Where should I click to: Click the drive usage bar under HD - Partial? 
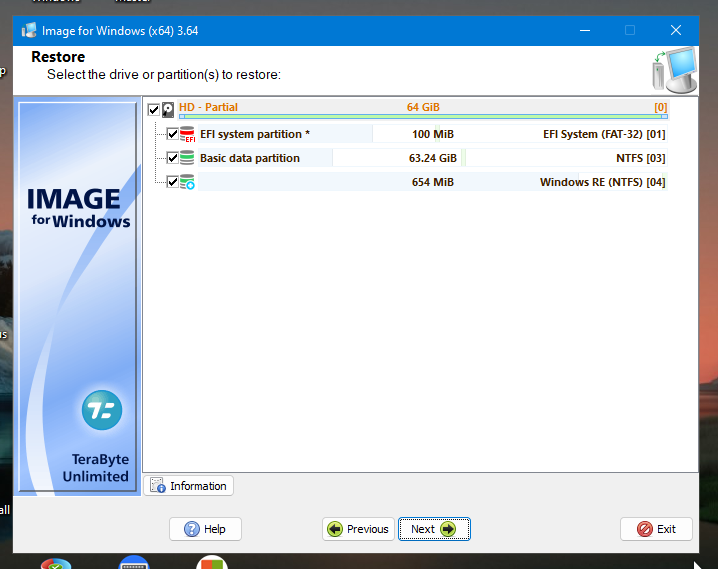point(423,117)
